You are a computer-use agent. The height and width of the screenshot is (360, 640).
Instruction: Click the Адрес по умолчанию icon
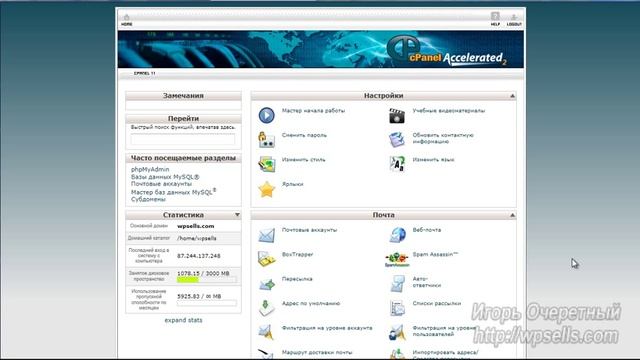click(267, 308)
